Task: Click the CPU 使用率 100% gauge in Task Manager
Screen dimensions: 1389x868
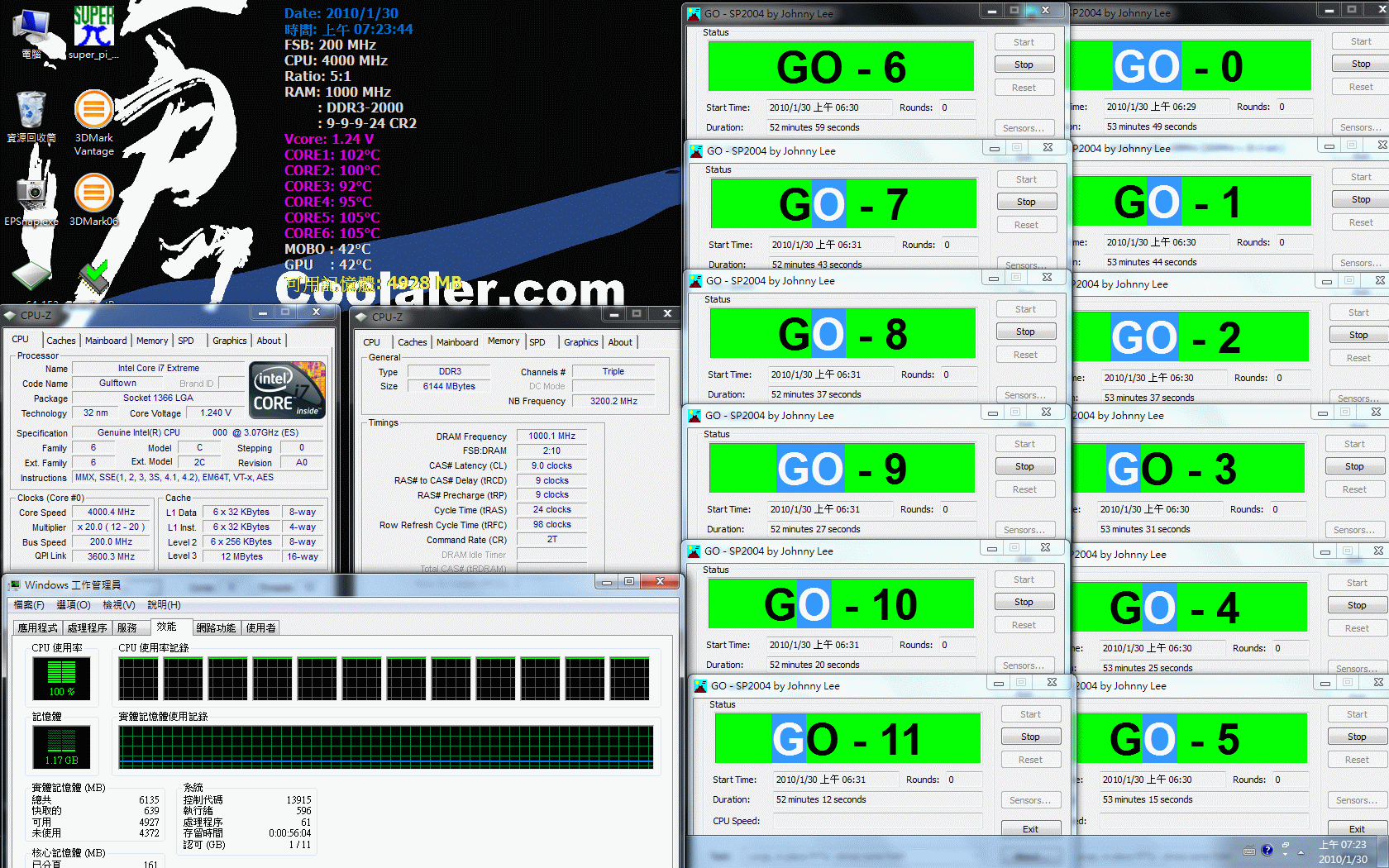Action: point(61,678)
